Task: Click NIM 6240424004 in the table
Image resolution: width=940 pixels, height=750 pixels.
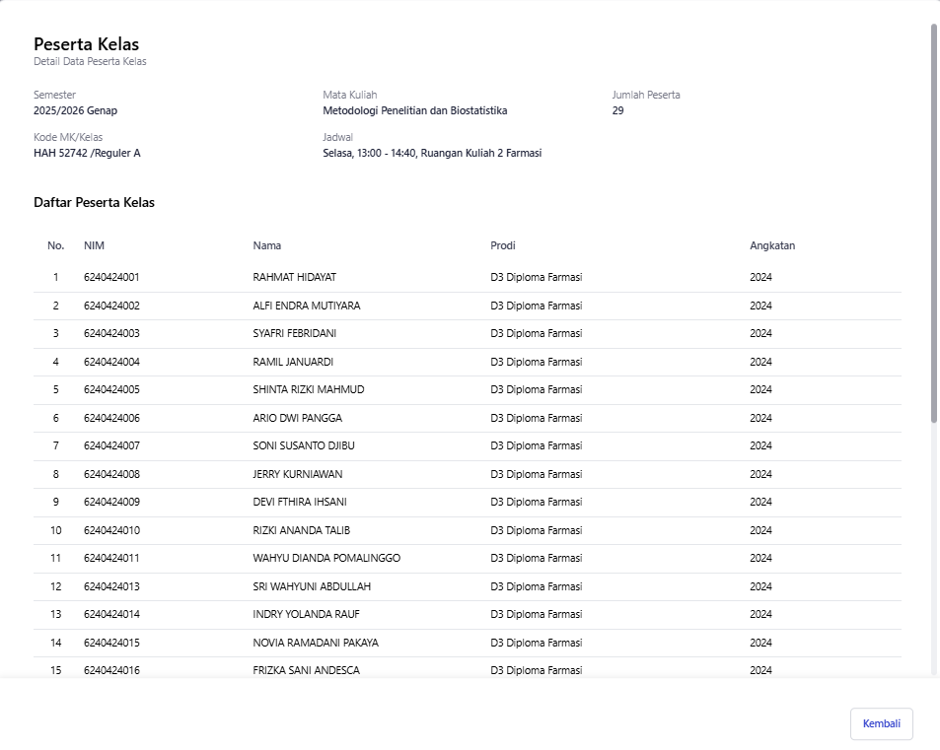Action: coord(112,362)
